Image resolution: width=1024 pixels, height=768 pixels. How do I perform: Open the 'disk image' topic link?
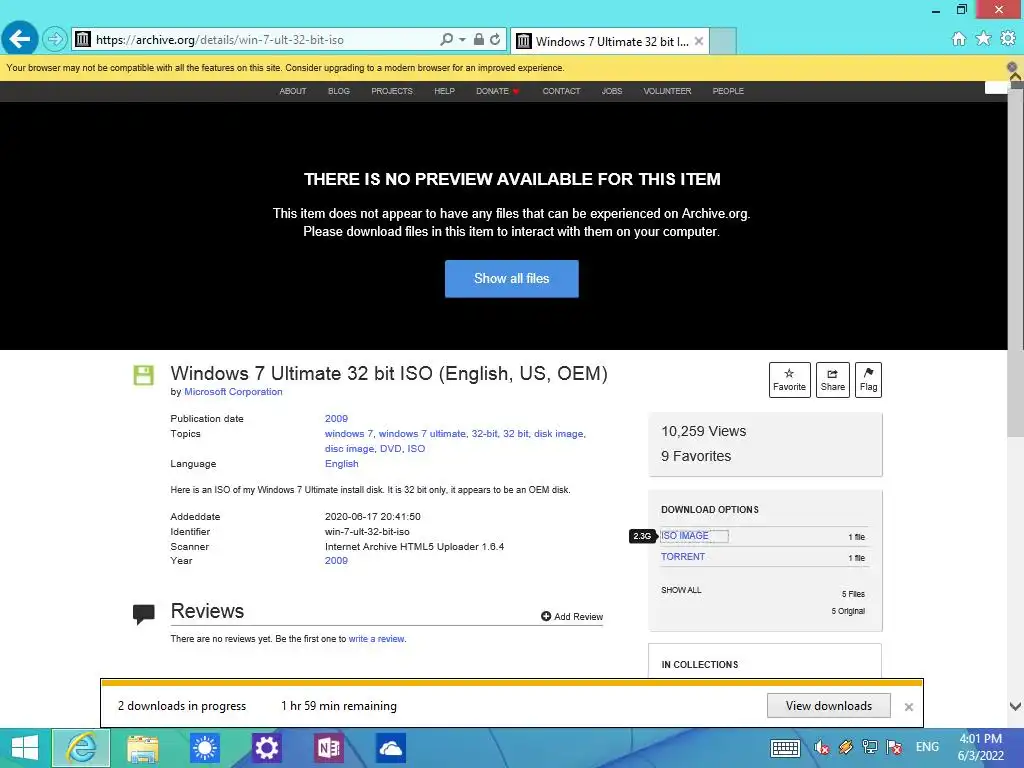(558, 434)
